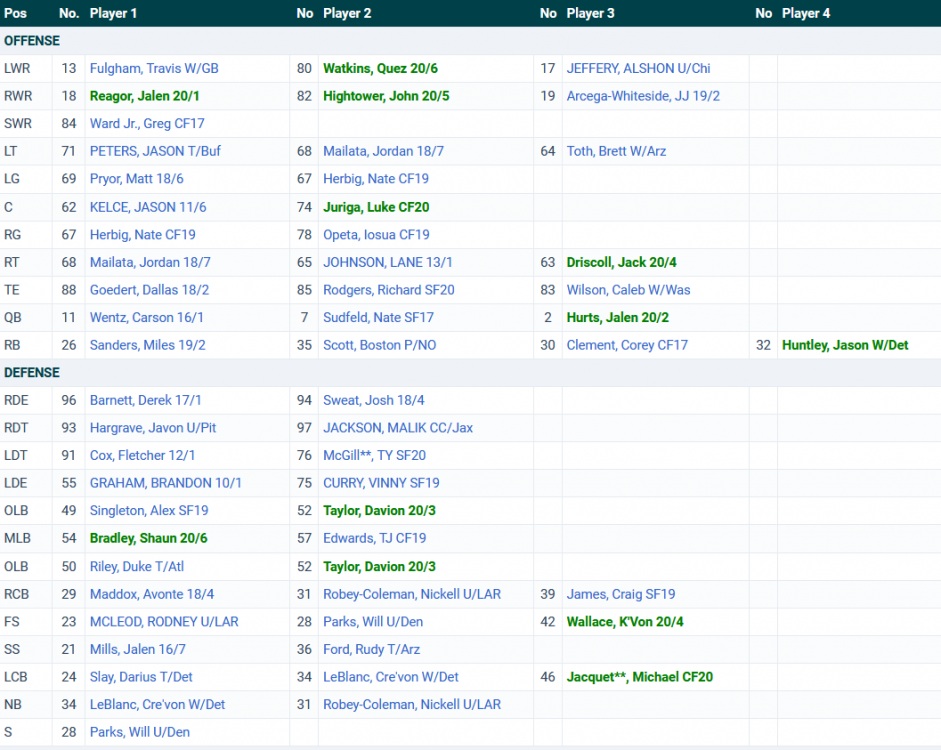Click Watkins, Quez 20/6 link

(380, 68)
